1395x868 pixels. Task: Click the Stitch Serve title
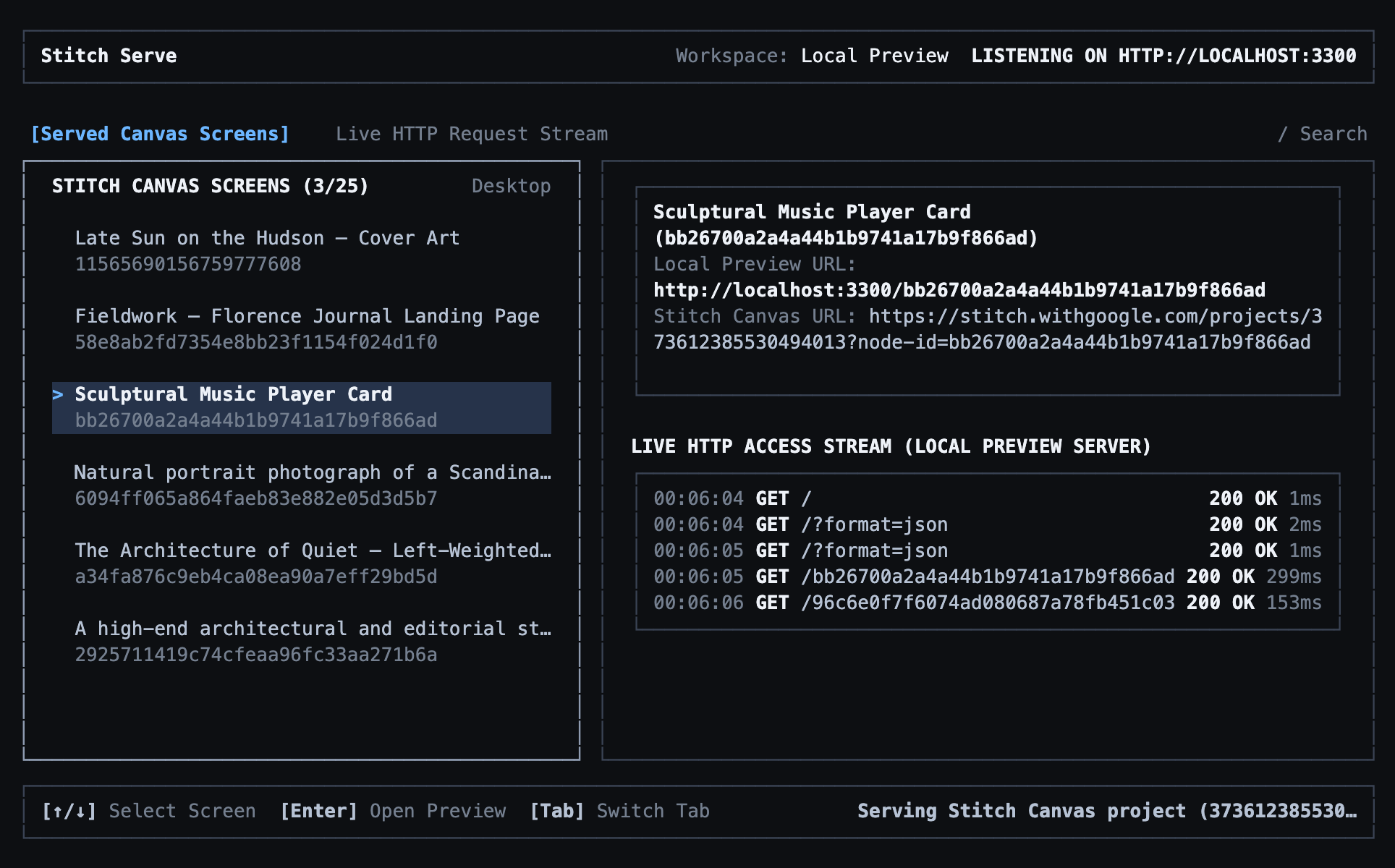coord(109,56)
